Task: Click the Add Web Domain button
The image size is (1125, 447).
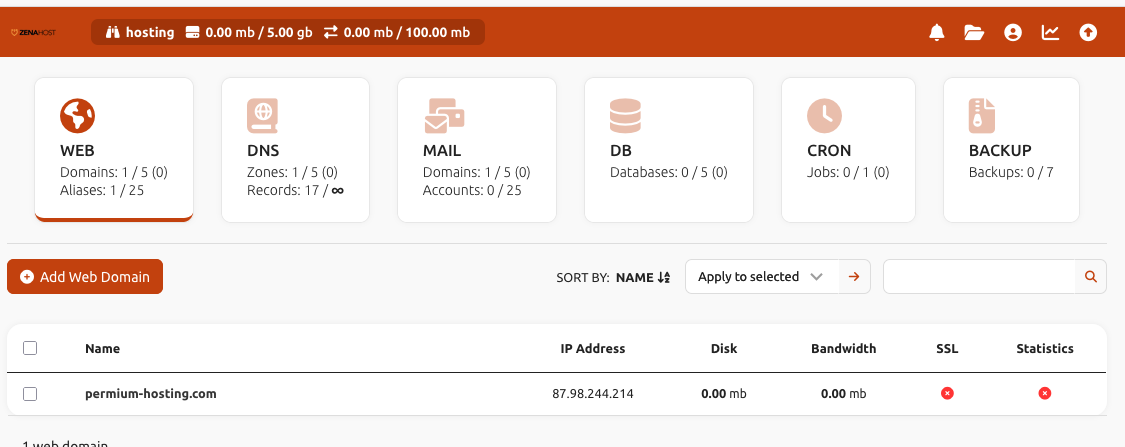Action: pos(85,277)
